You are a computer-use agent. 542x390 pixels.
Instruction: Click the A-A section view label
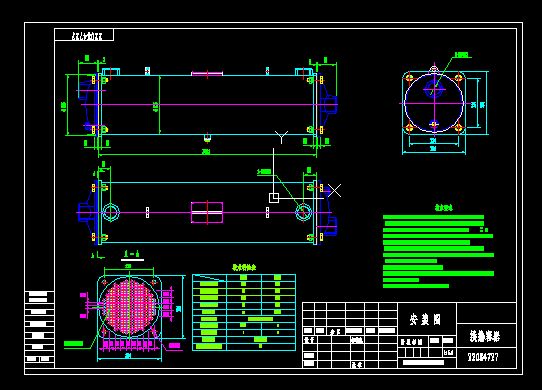click(x=132, y=254)
